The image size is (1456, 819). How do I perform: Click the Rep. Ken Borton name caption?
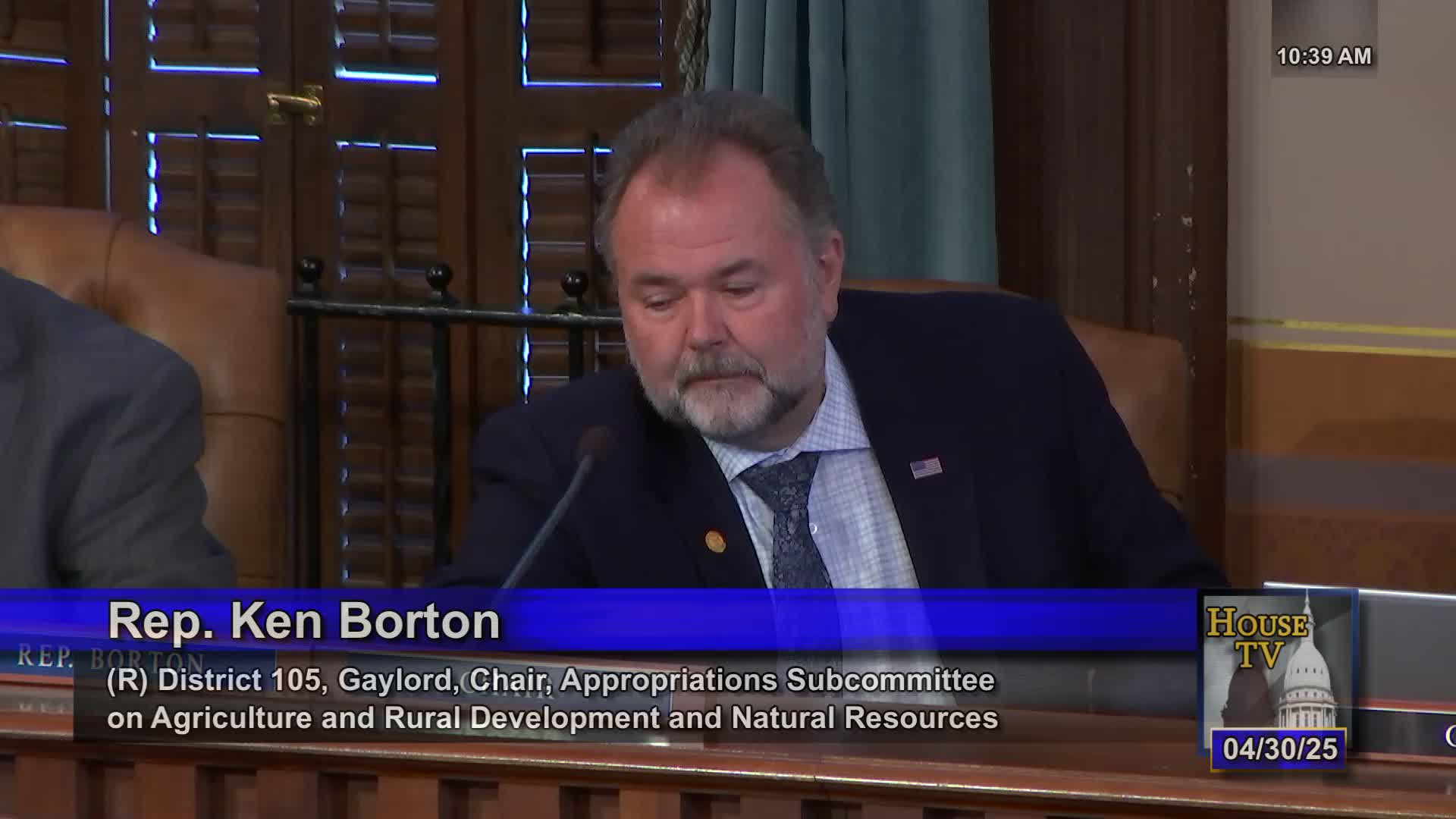click(x=304, y=621)
